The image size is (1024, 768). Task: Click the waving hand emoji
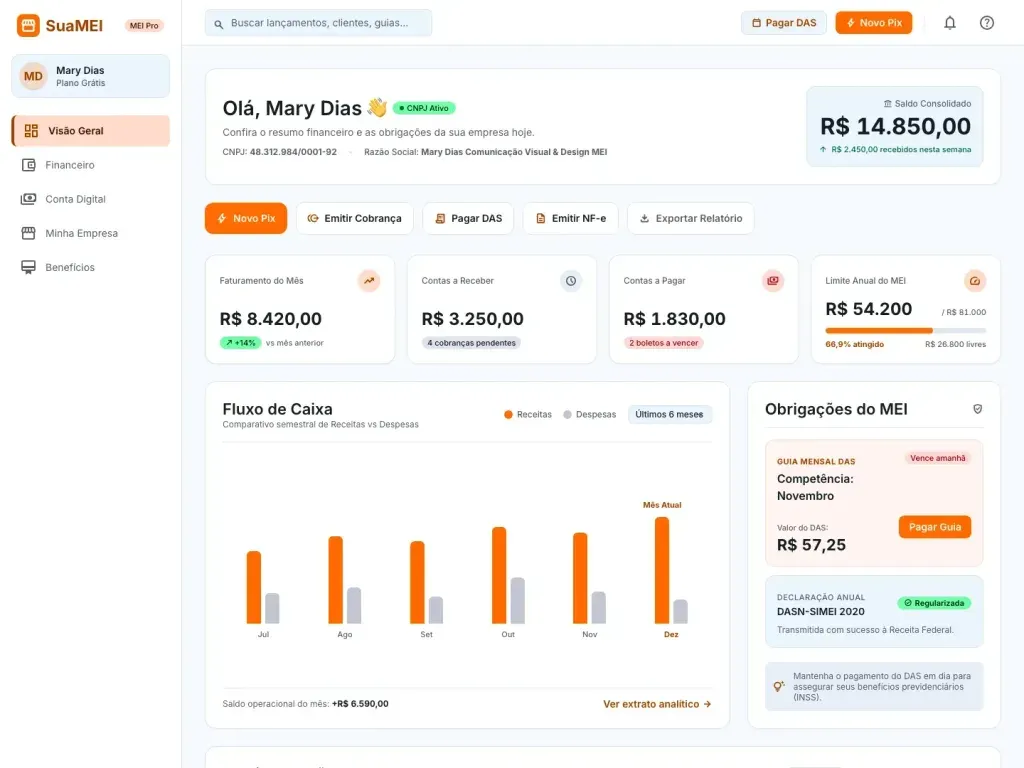377,107
